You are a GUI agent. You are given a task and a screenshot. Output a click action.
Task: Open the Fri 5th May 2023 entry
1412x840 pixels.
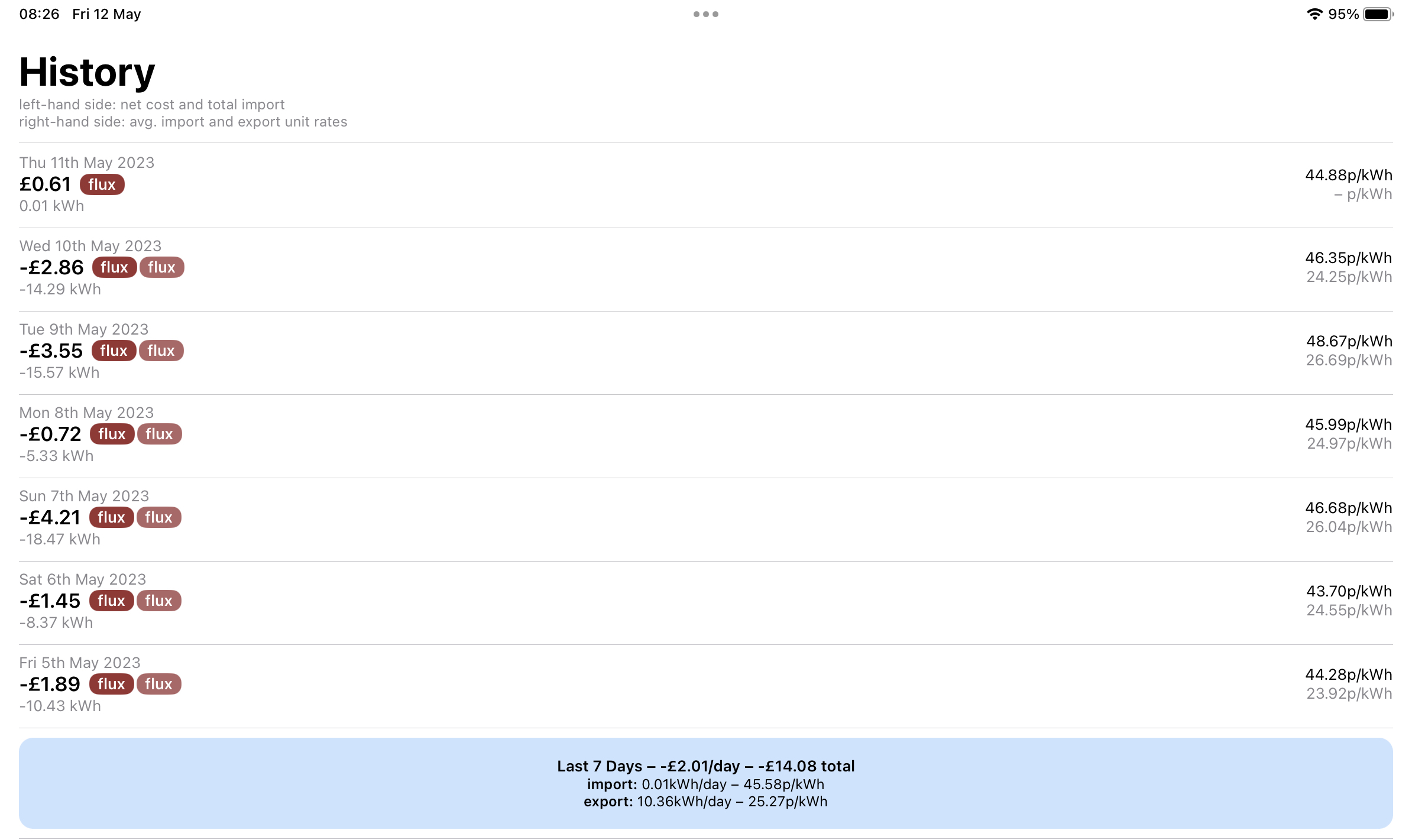point(706,686)
